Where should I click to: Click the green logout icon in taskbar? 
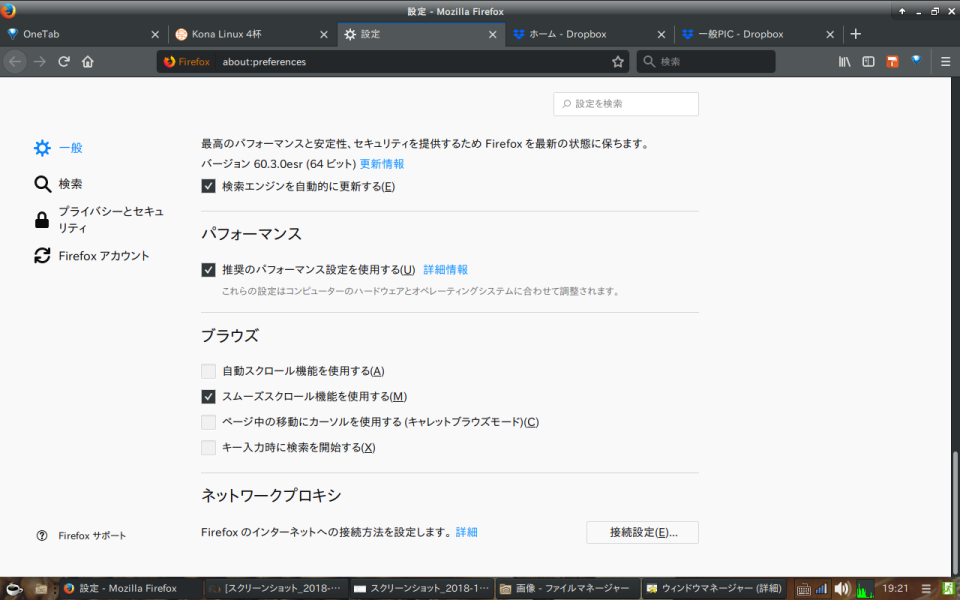(x=948, y=589)
